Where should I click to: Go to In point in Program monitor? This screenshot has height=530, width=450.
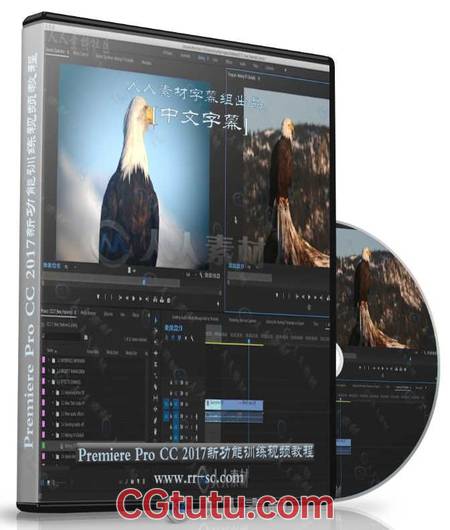(x=297, y=296)
